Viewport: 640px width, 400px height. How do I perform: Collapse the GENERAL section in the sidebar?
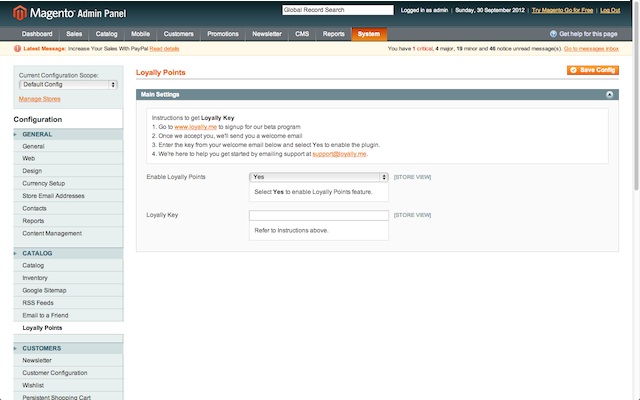tap(68, 134)
